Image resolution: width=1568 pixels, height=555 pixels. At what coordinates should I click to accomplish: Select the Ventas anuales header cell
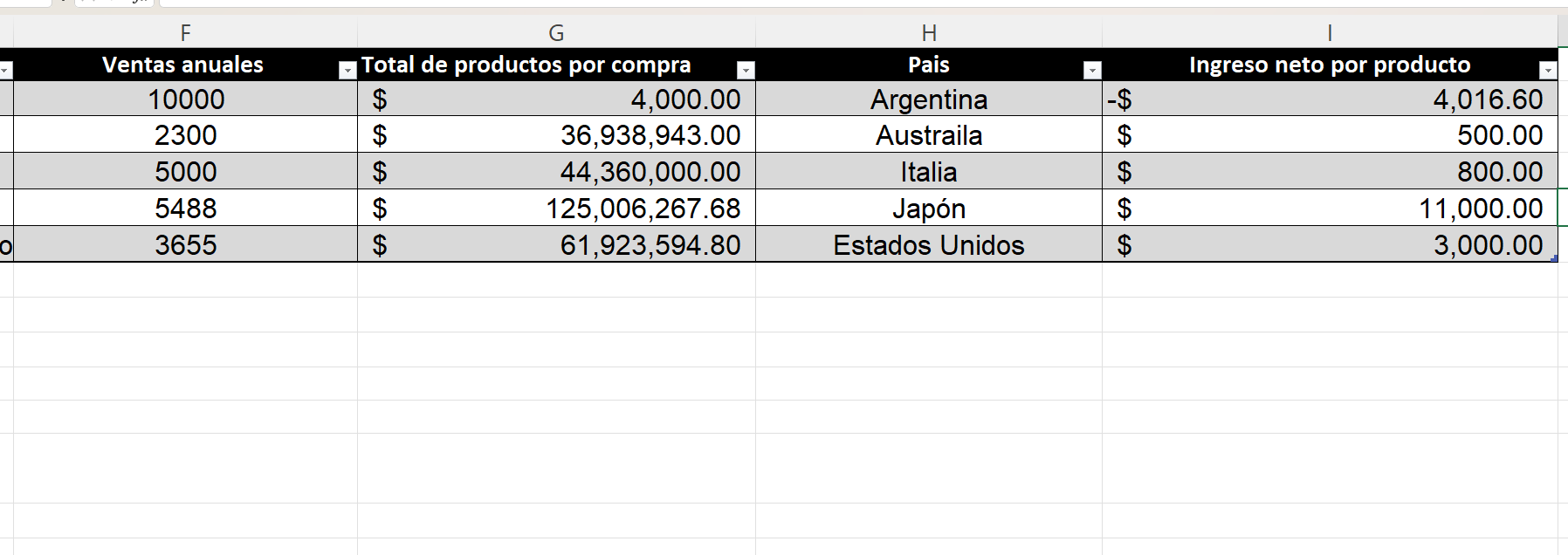coord(185,65)
